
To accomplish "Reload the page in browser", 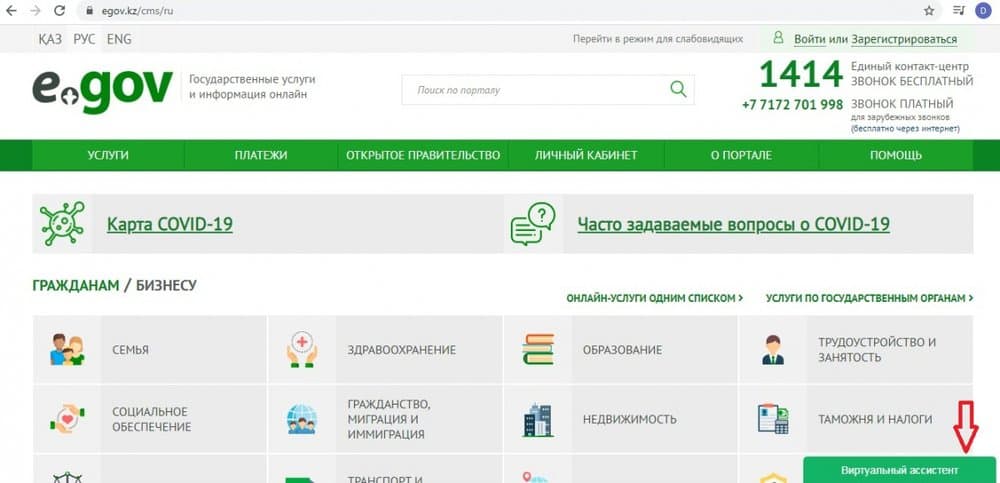I will 59,11.
